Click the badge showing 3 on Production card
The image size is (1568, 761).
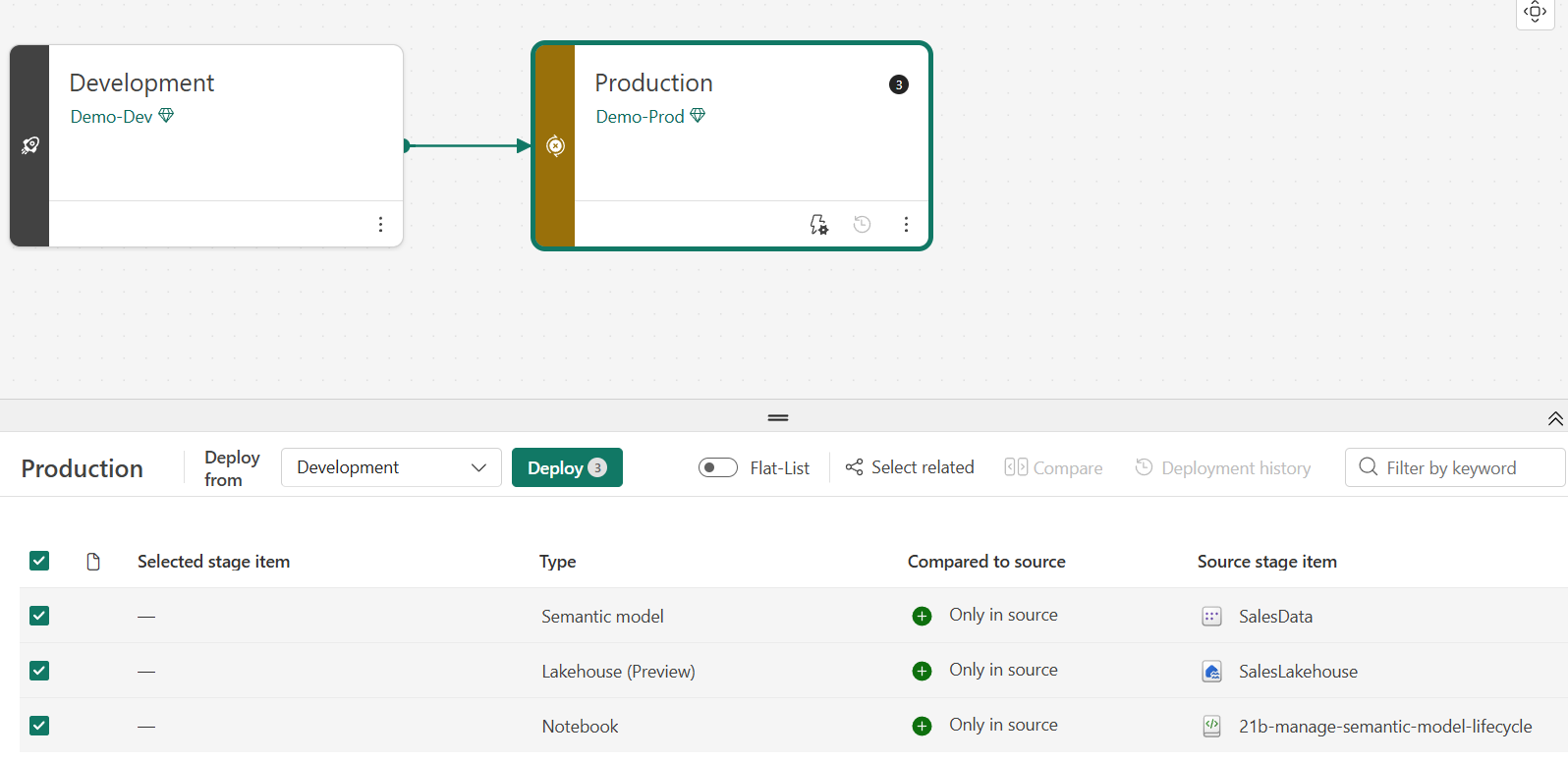click(x=898, y=84)
